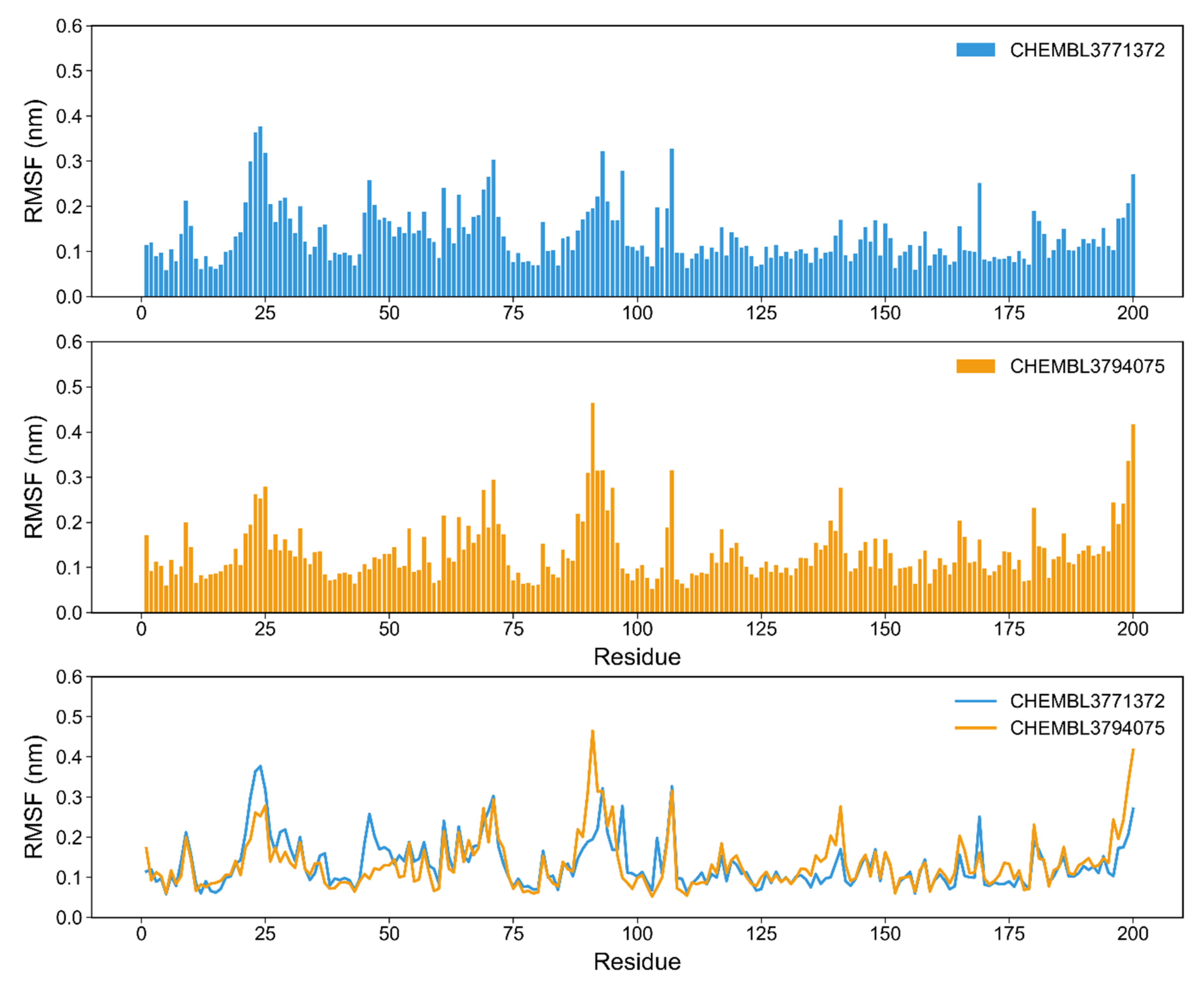Click the 0.6 y-axis tick label of top chart
Screen dimensions: 1204x984
click(69, 26)
